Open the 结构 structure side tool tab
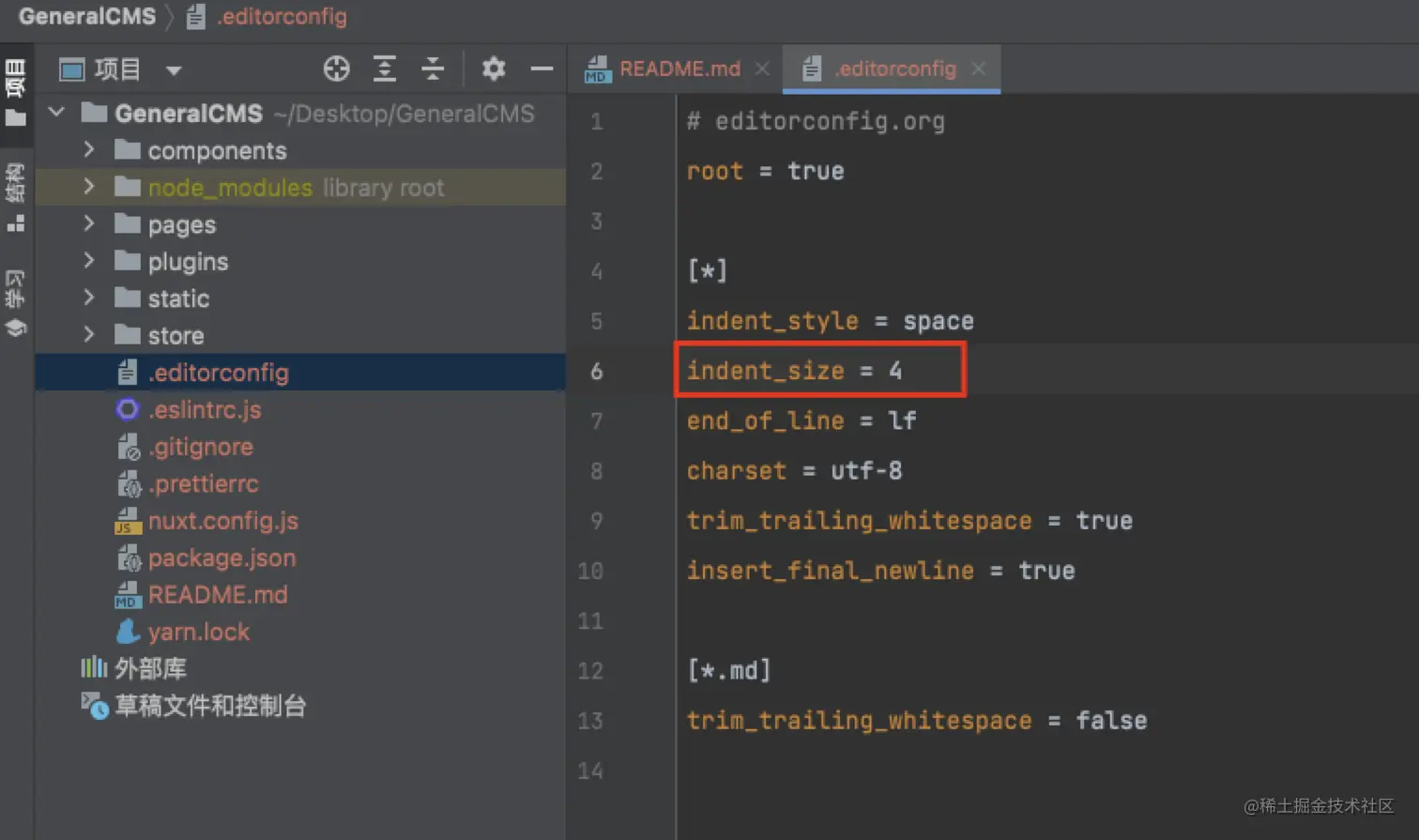This screenshot has width=1419, height=840. [16, 197]
